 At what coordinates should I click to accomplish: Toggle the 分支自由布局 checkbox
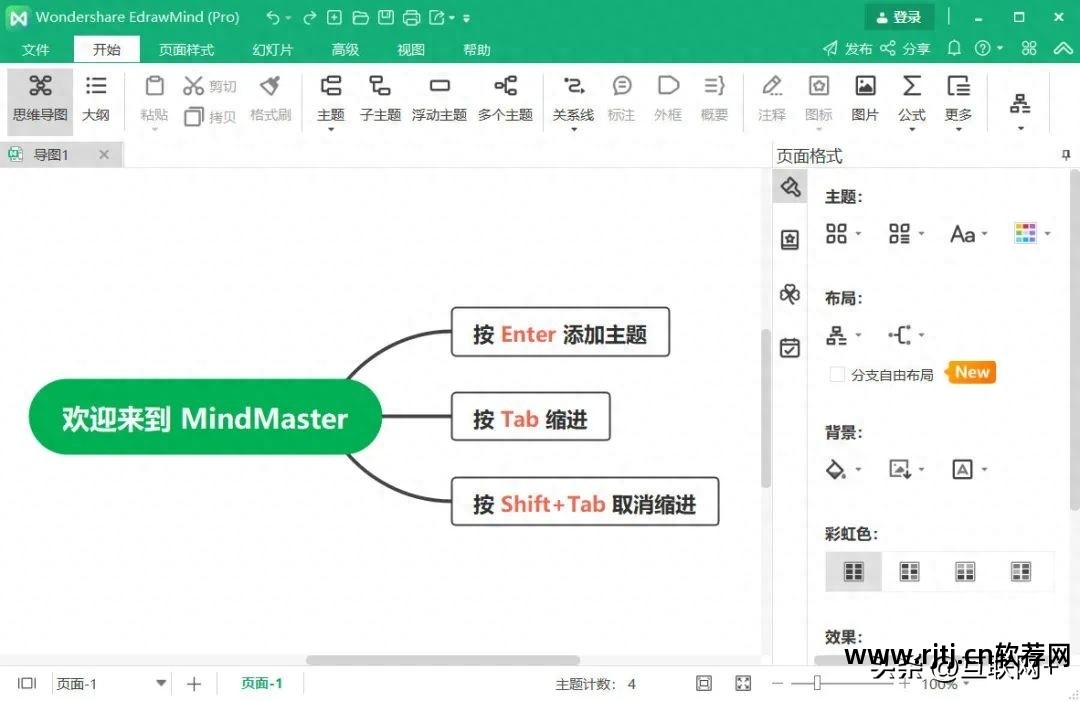click(836, 372)
